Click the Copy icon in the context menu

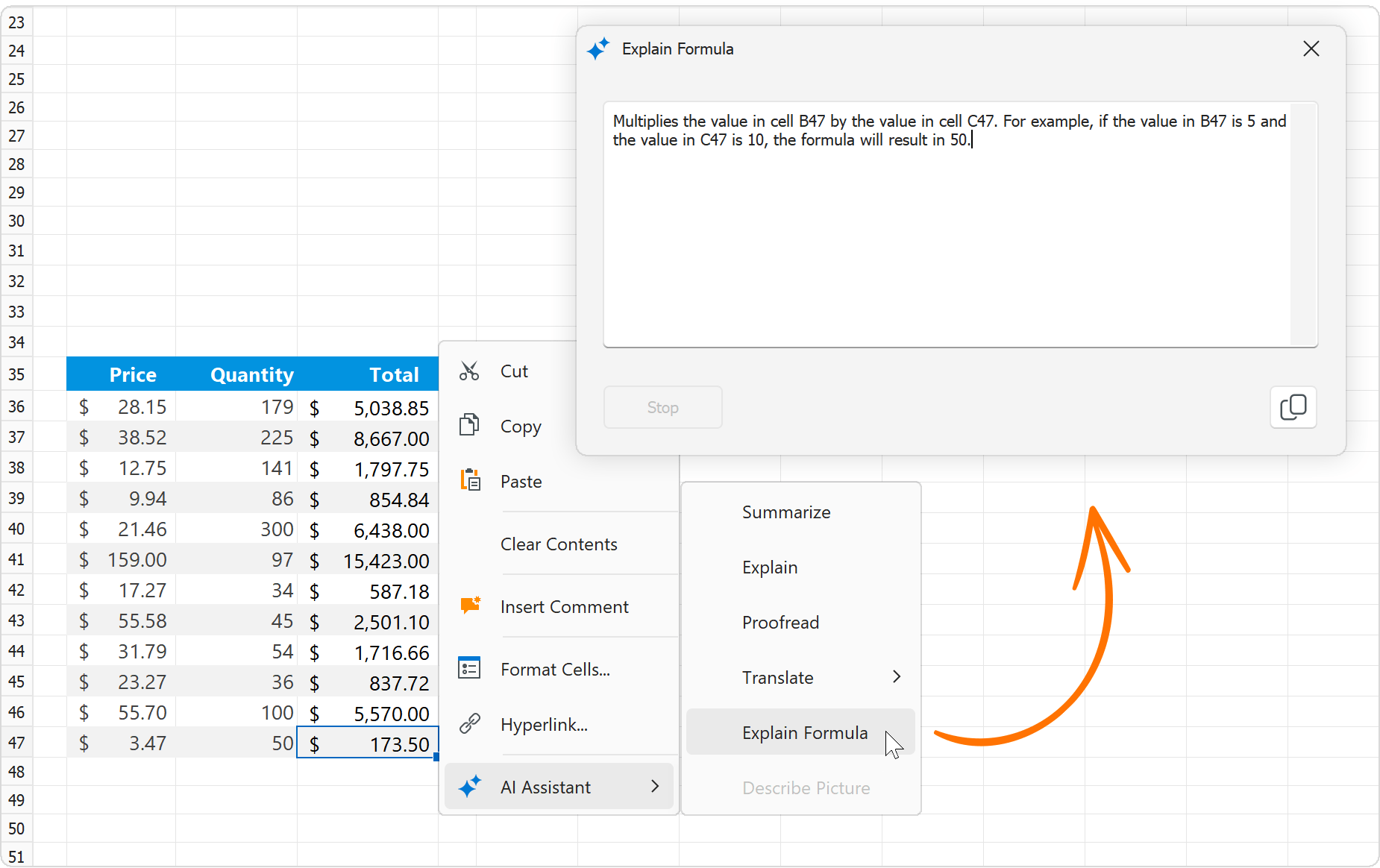[469, 424]
